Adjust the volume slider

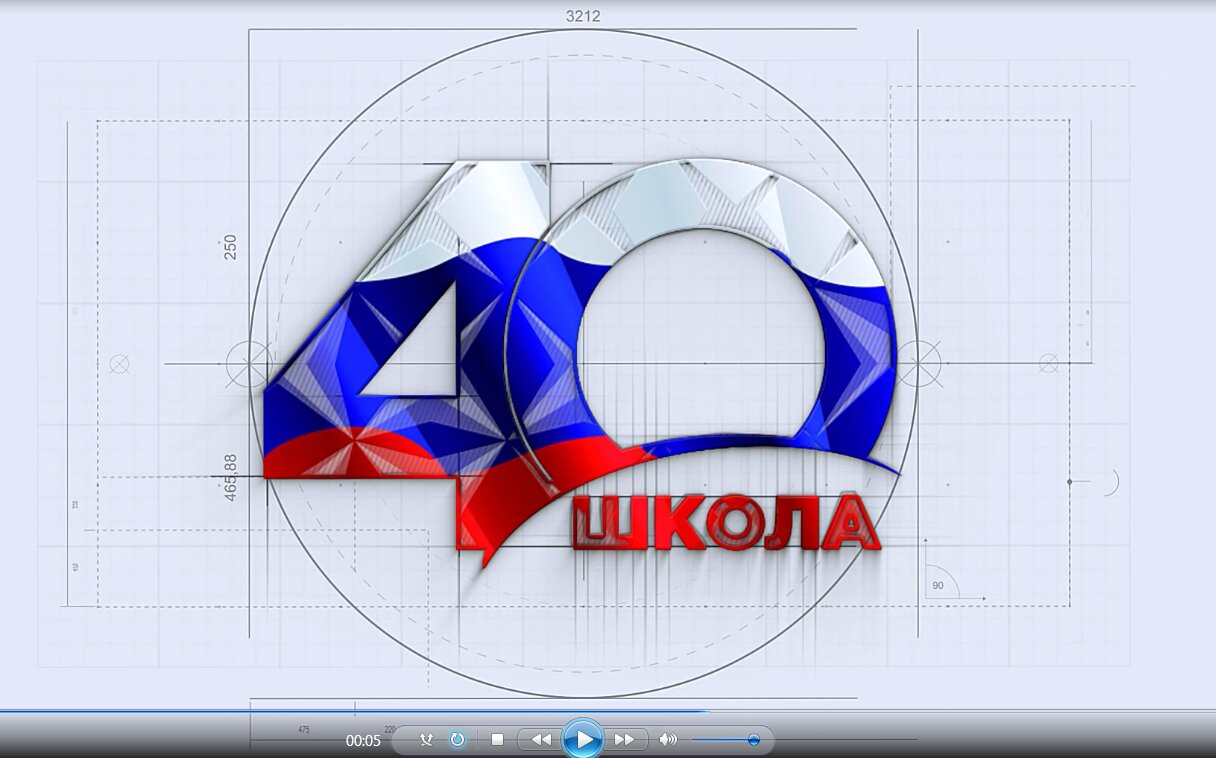[x=726, y=740]
